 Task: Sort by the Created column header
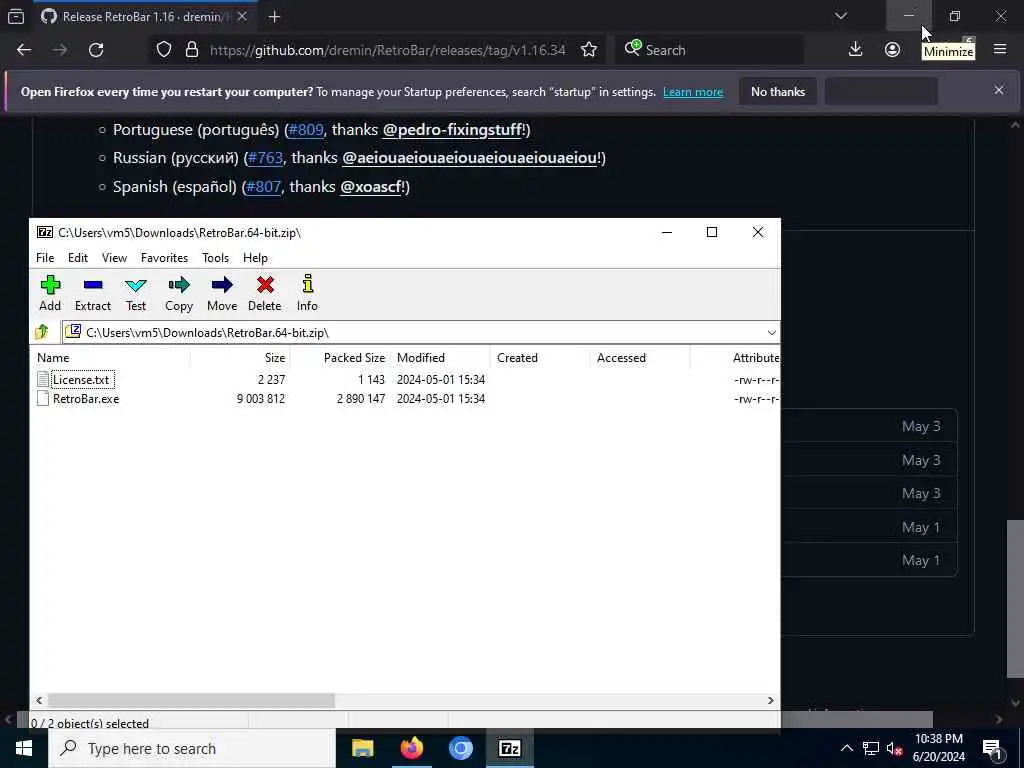pos(540,358)
